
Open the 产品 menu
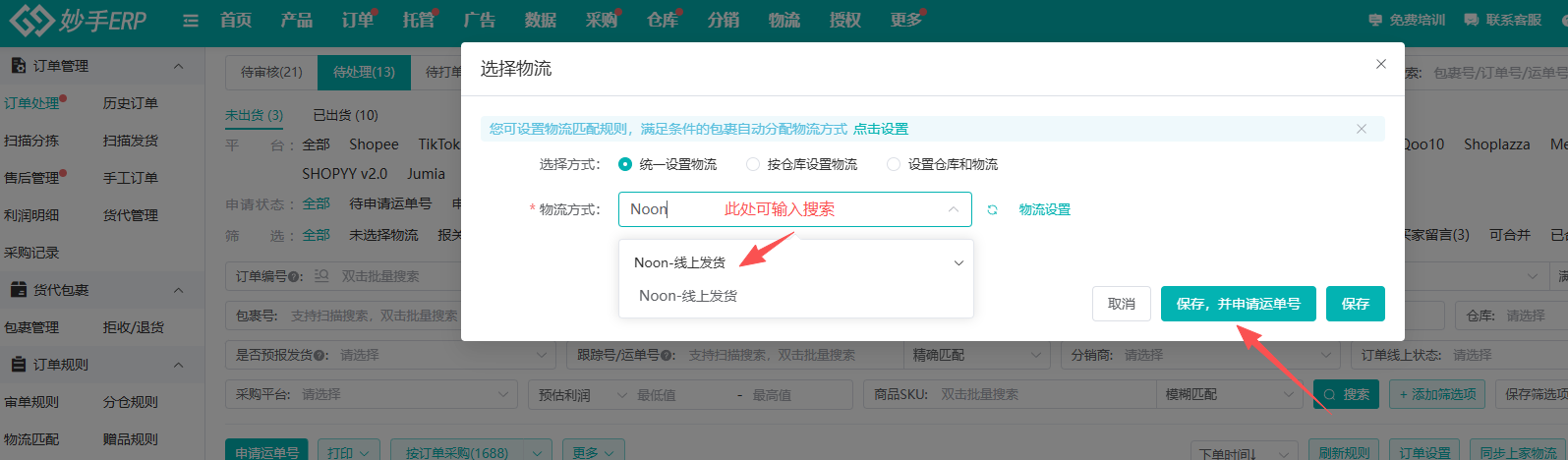(296, 21)
